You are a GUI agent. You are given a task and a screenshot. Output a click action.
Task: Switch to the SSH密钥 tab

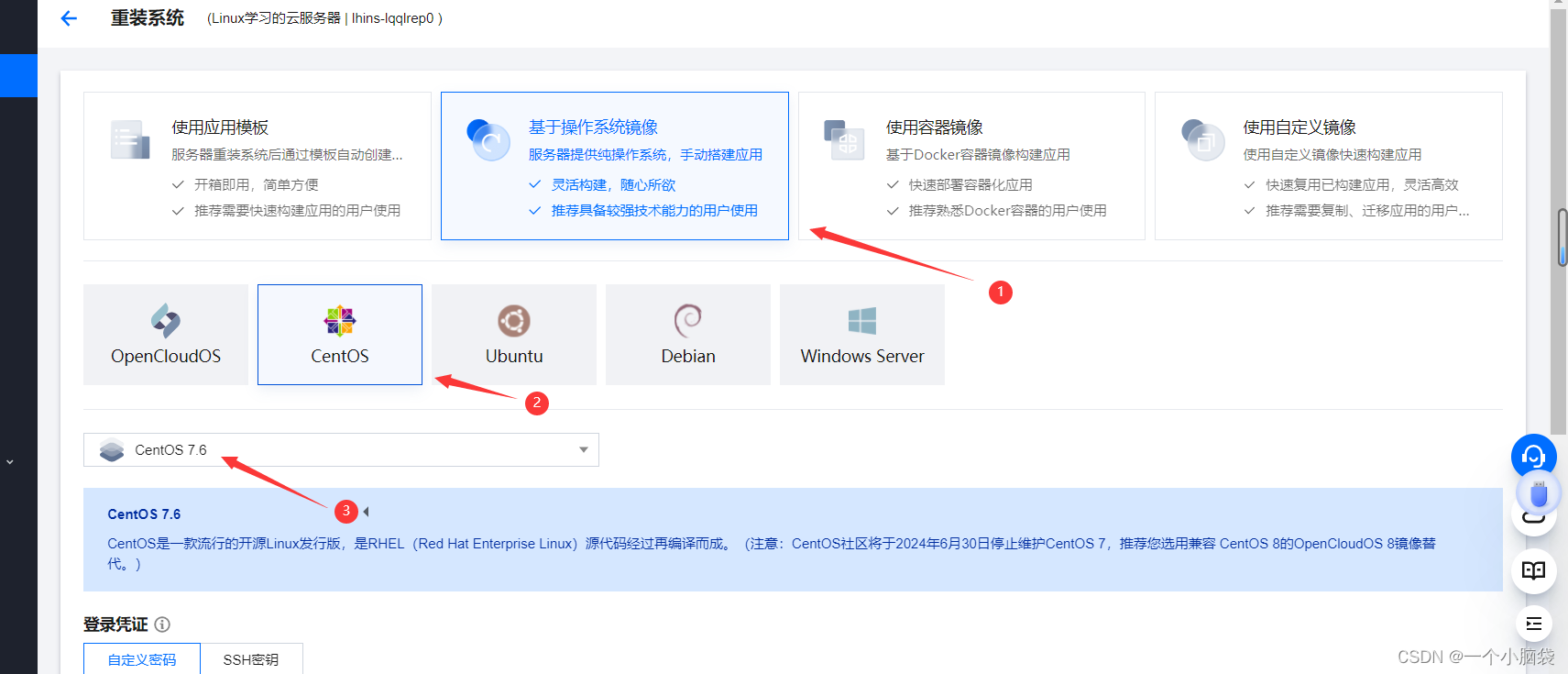point(251,659)
